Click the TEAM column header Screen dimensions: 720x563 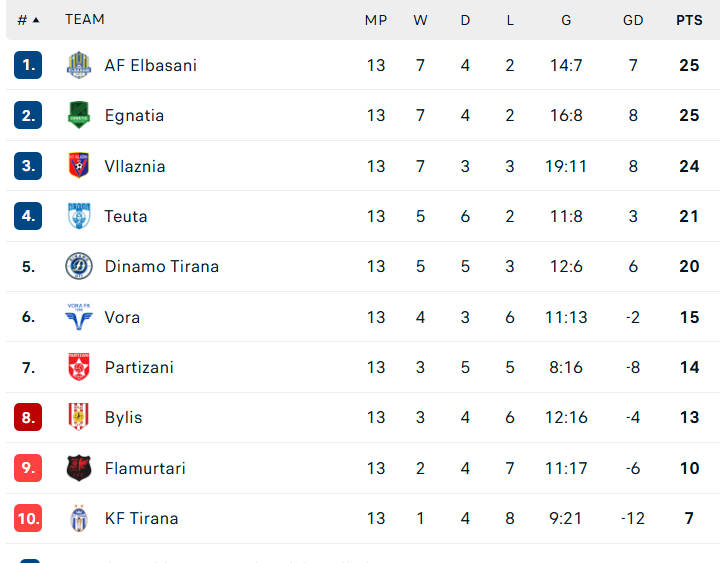coord(85,19)
